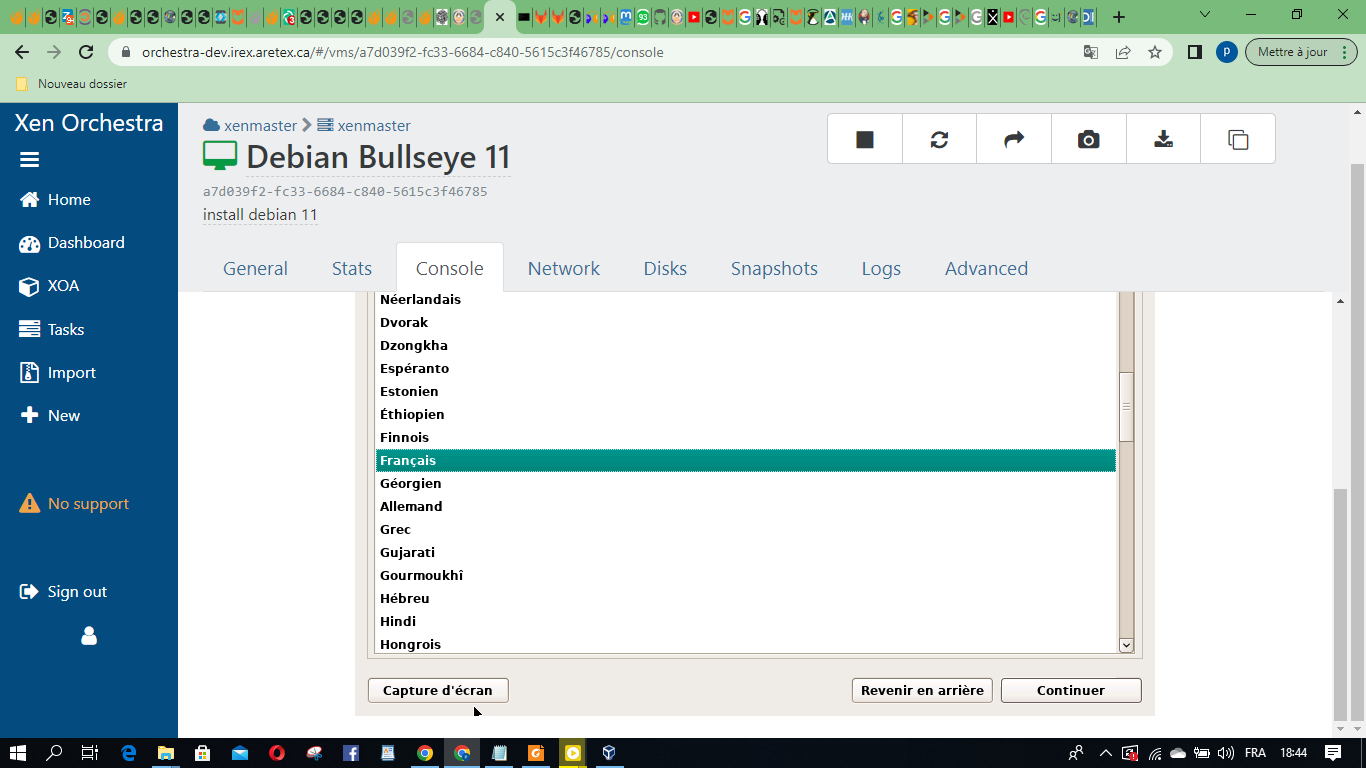The image size is (1366, 768).
Task: Click the Revenir en arrière button
Action: pos(922,690)
